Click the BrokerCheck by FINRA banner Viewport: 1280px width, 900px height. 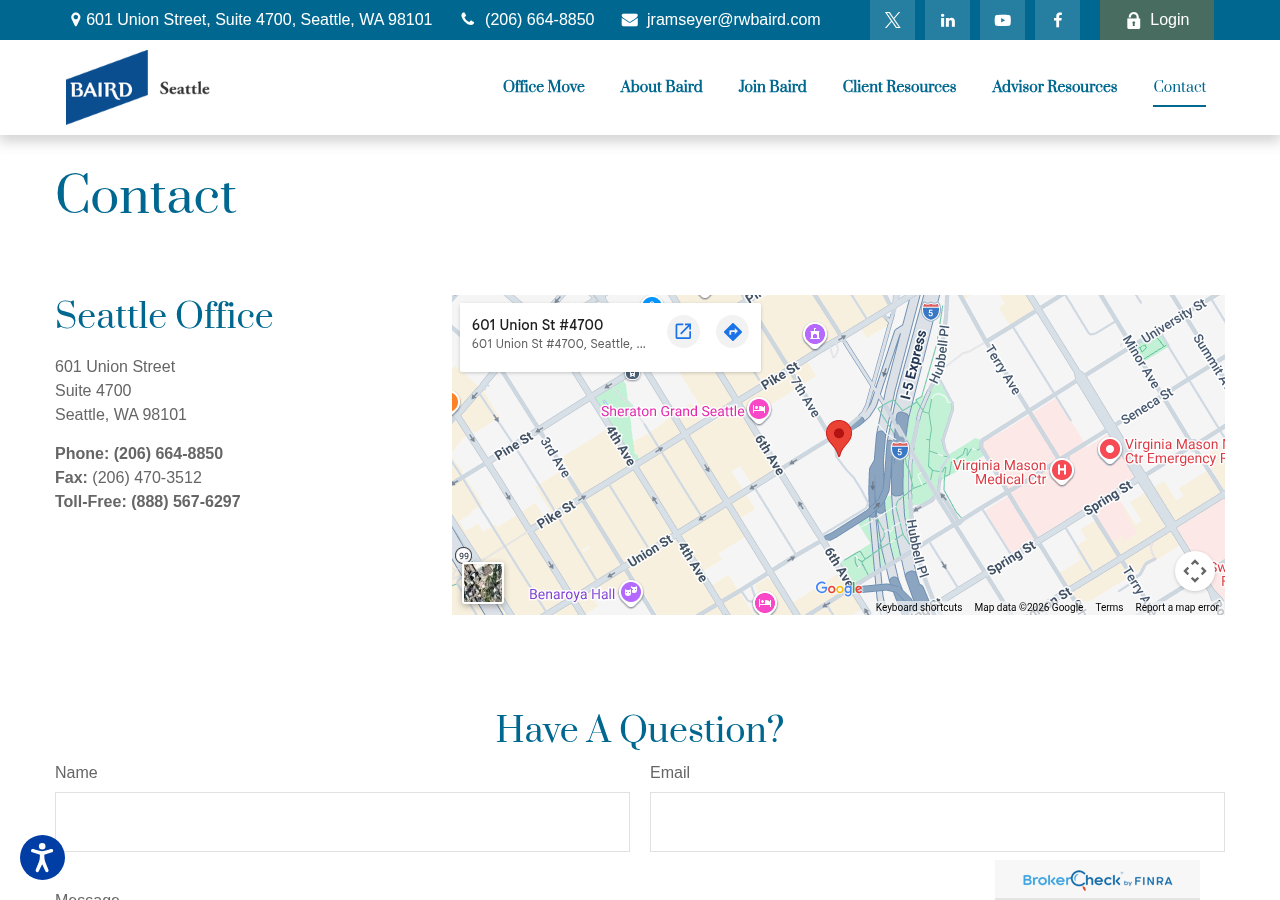pos(1097,880)
